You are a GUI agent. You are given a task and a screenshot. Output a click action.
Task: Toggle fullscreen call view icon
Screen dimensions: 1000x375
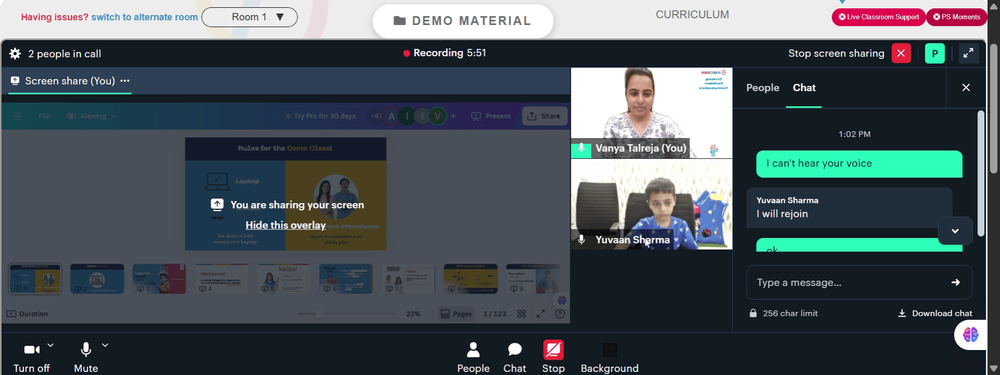[x=968, y=54]
